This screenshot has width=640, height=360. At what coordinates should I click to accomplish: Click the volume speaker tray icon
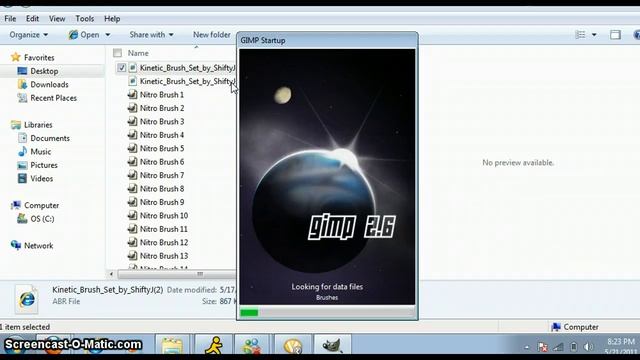pyautogui.click(x=588, y=347)
